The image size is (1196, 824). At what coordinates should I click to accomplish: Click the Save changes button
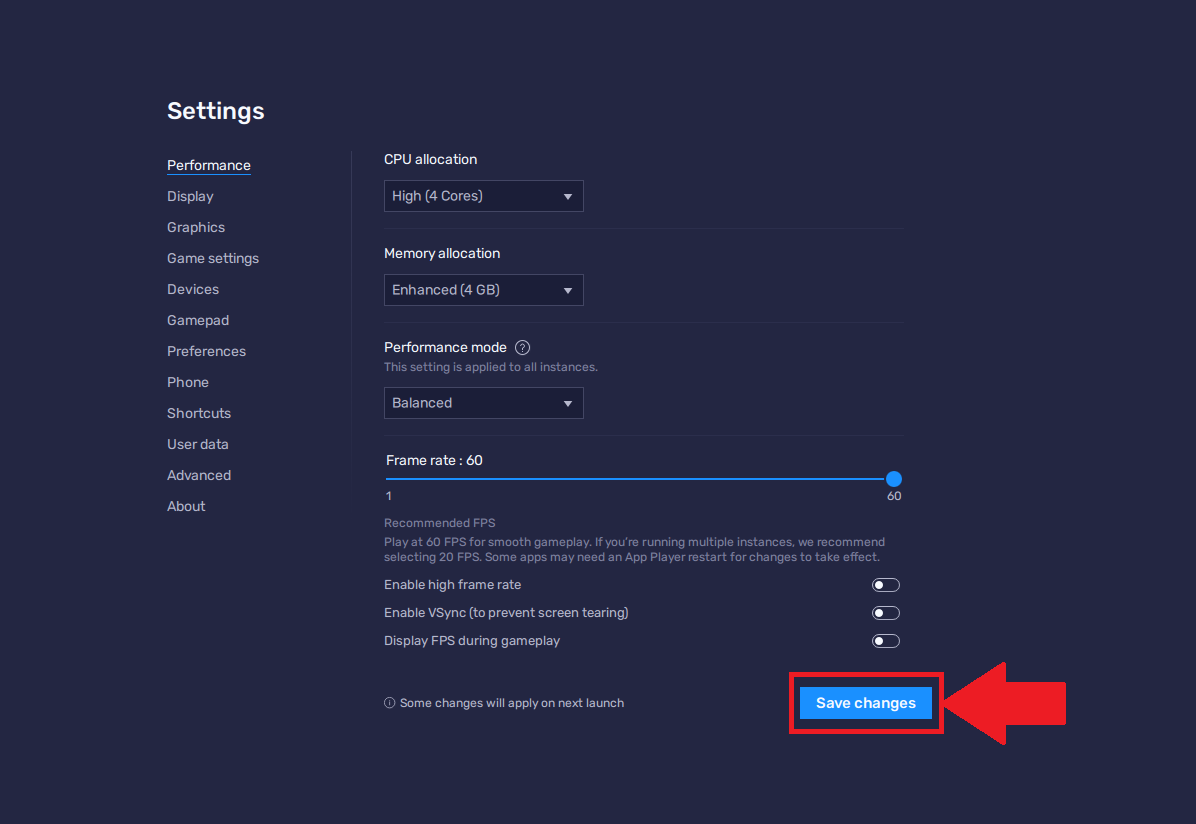coord(865,703)
